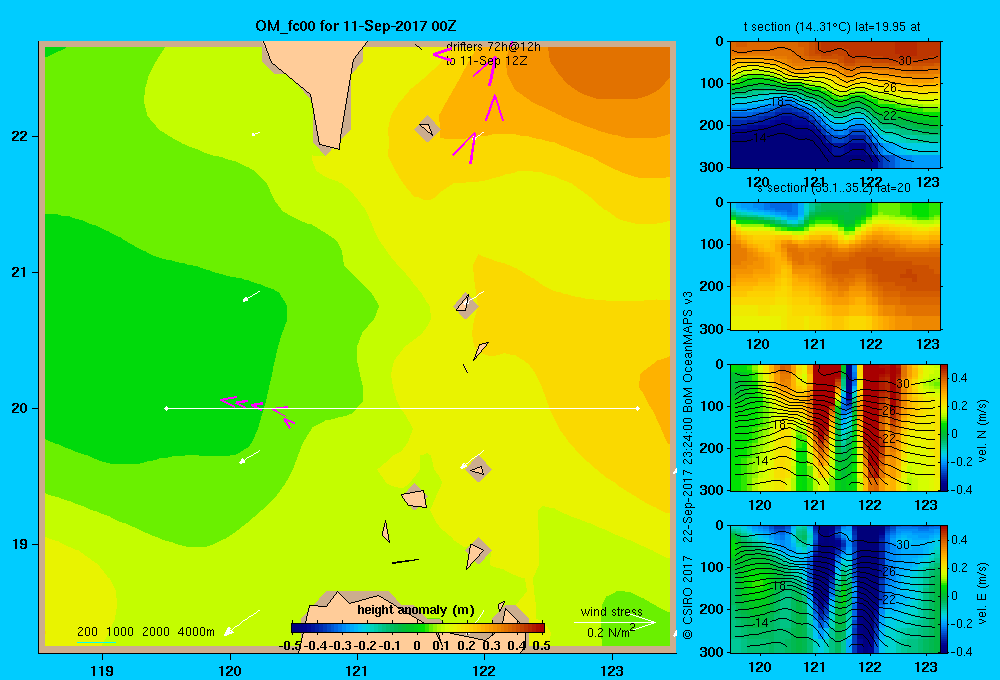Click the small island near latitude 20.8
Viewport: 1000px width, 680px height.
pyautogui.click(x=466, y=306)
